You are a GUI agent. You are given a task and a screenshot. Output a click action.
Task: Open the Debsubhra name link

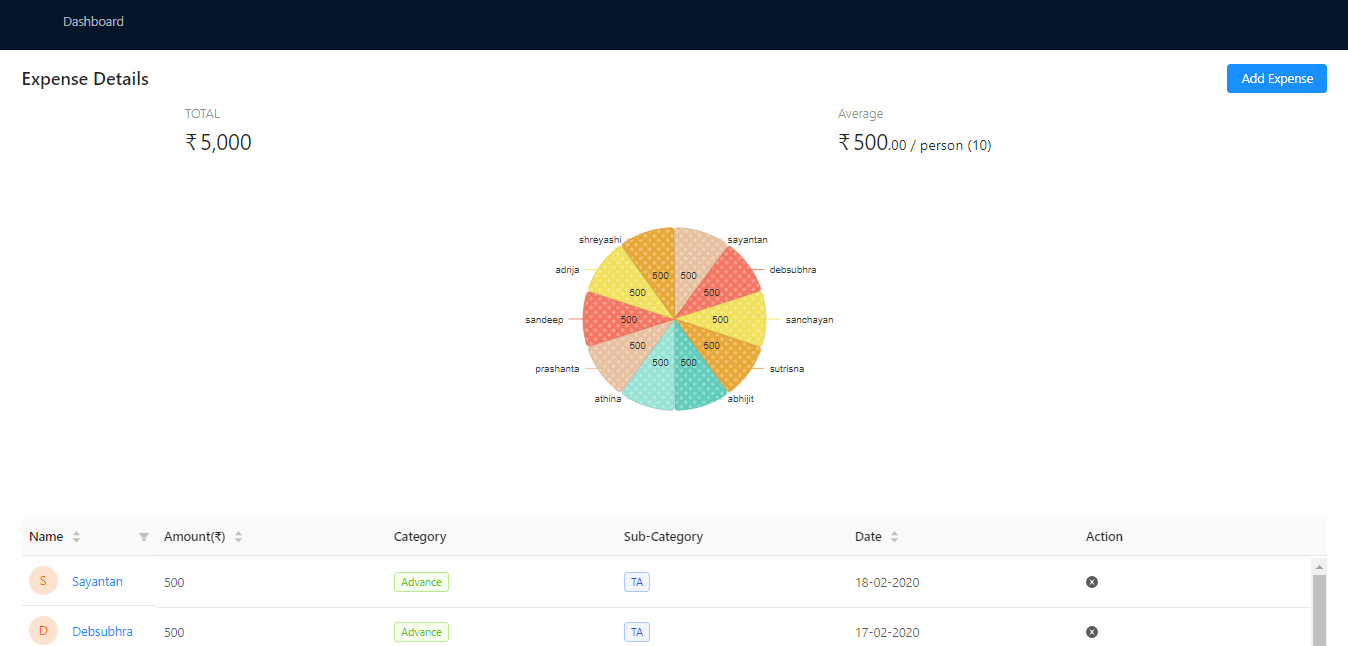(102, 632)
